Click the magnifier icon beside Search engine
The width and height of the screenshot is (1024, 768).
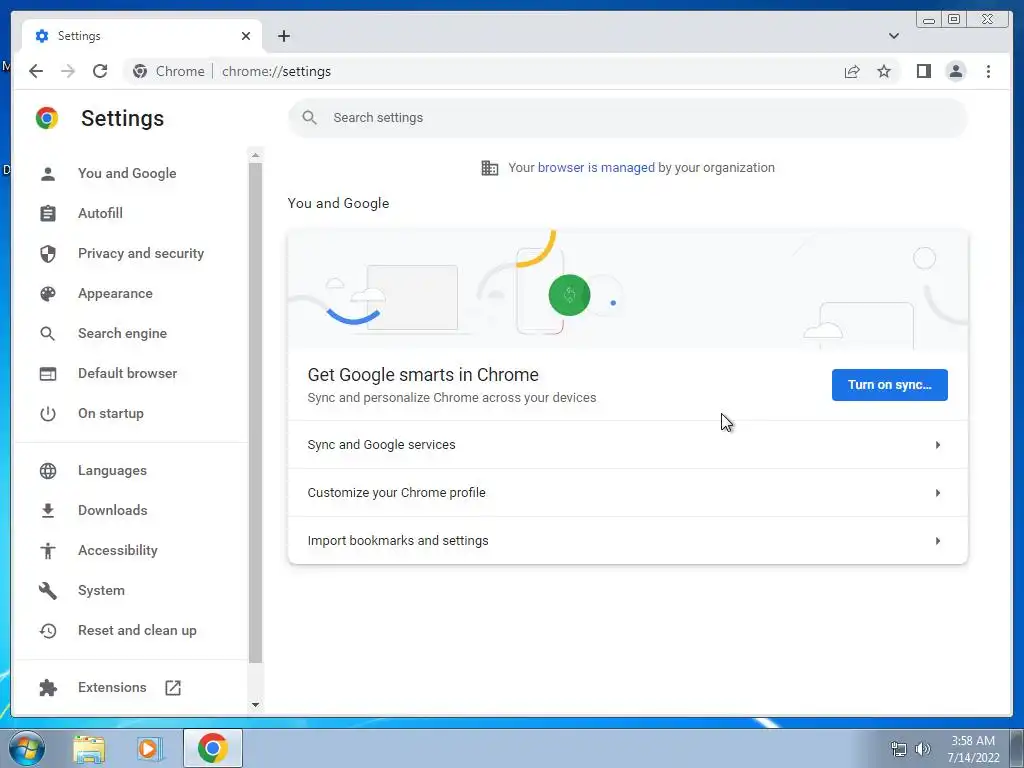pos(48,334)
